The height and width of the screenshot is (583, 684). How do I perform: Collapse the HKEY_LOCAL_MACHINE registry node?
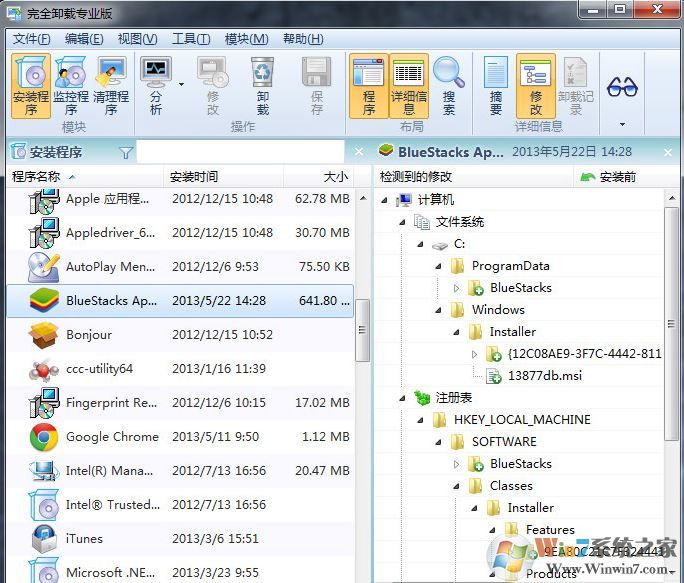point(421,420)
